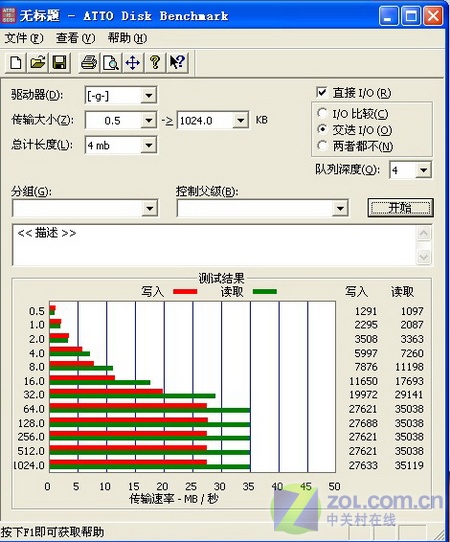
Task: Maximize the ATTO Disk Benchmark window
Action: point(411,16)
